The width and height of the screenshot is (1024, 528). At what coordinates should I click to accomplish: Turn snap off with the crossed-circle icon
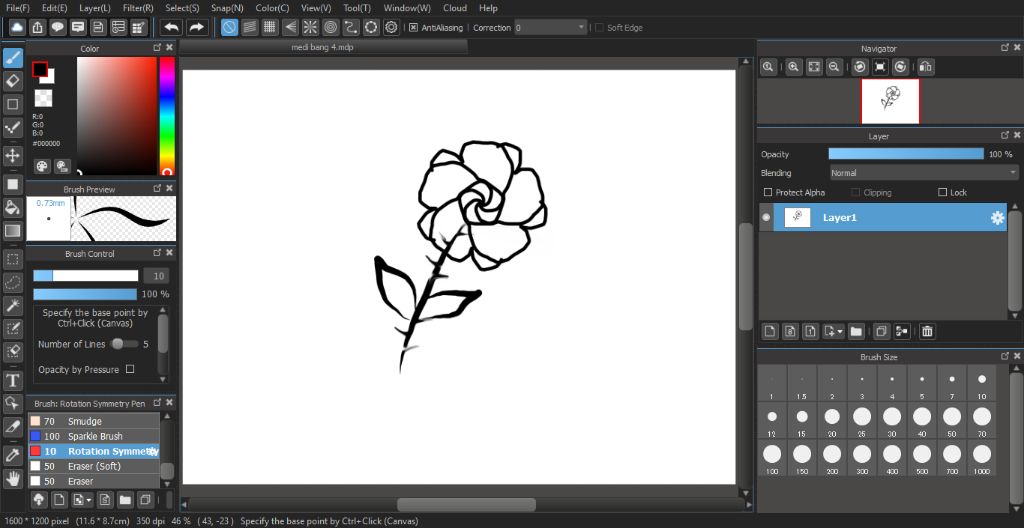tap(229, 27)
